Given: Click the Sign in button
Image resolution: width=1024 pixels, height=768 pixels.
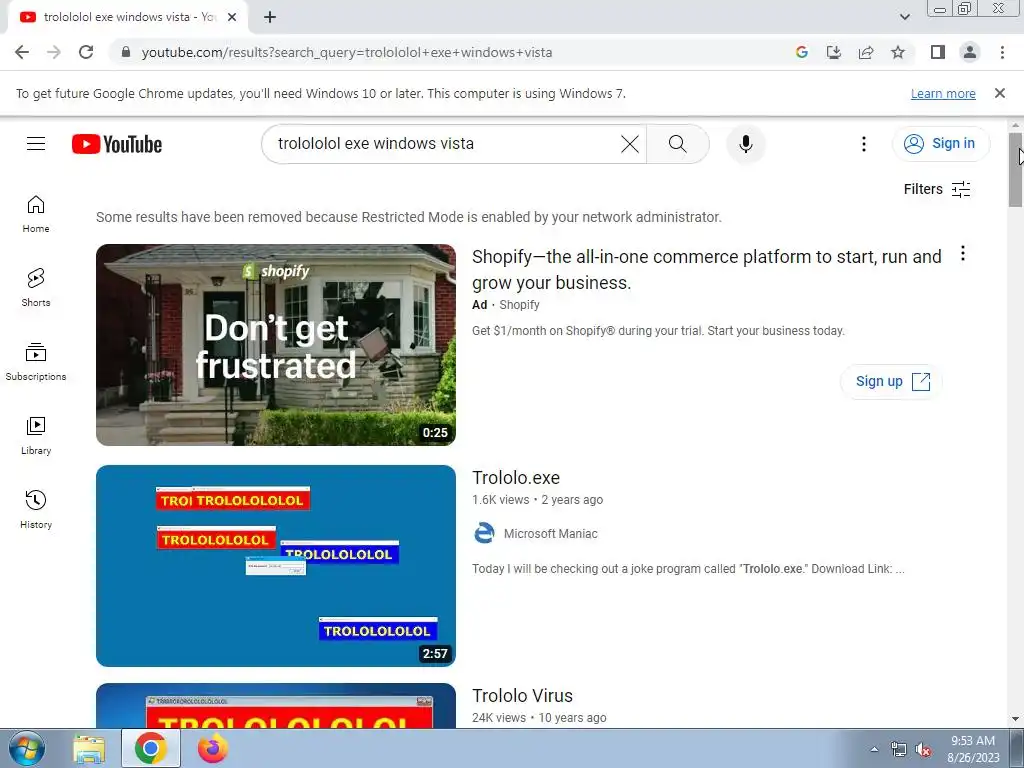Looking at the screenshot, I should 941,144.
